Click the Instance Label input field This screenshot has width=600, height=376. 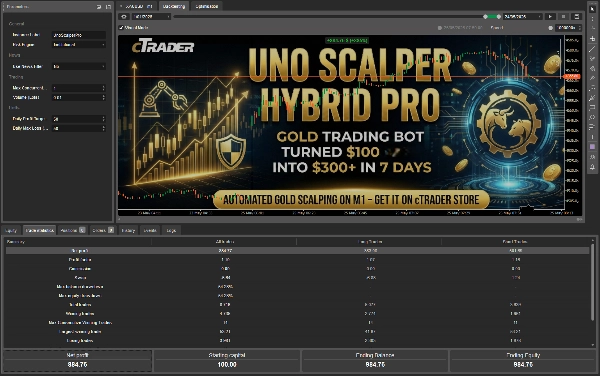(79, 35)
